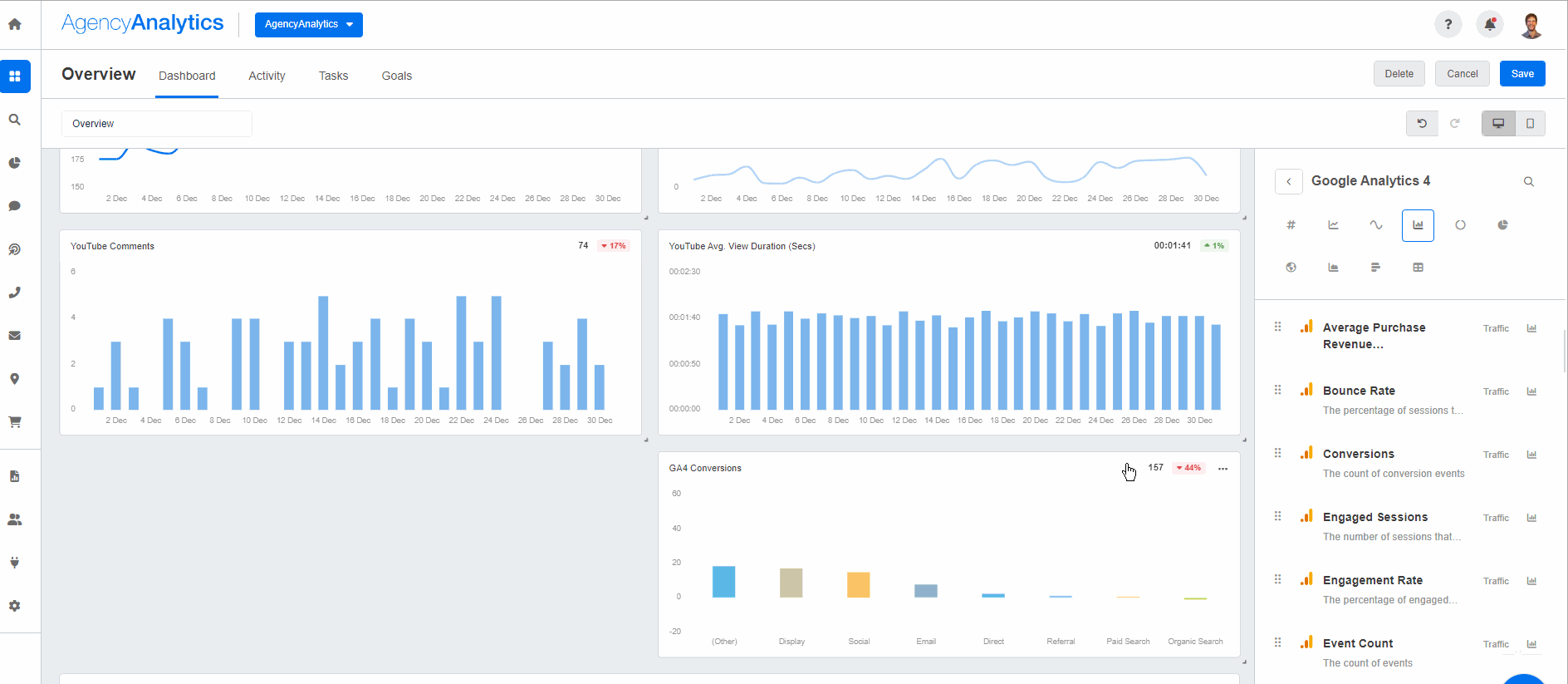The height and width of the screenshot is (684, 1568).
Task: Open the settings gear sidebar icon
Action: (x=15, y=606)
